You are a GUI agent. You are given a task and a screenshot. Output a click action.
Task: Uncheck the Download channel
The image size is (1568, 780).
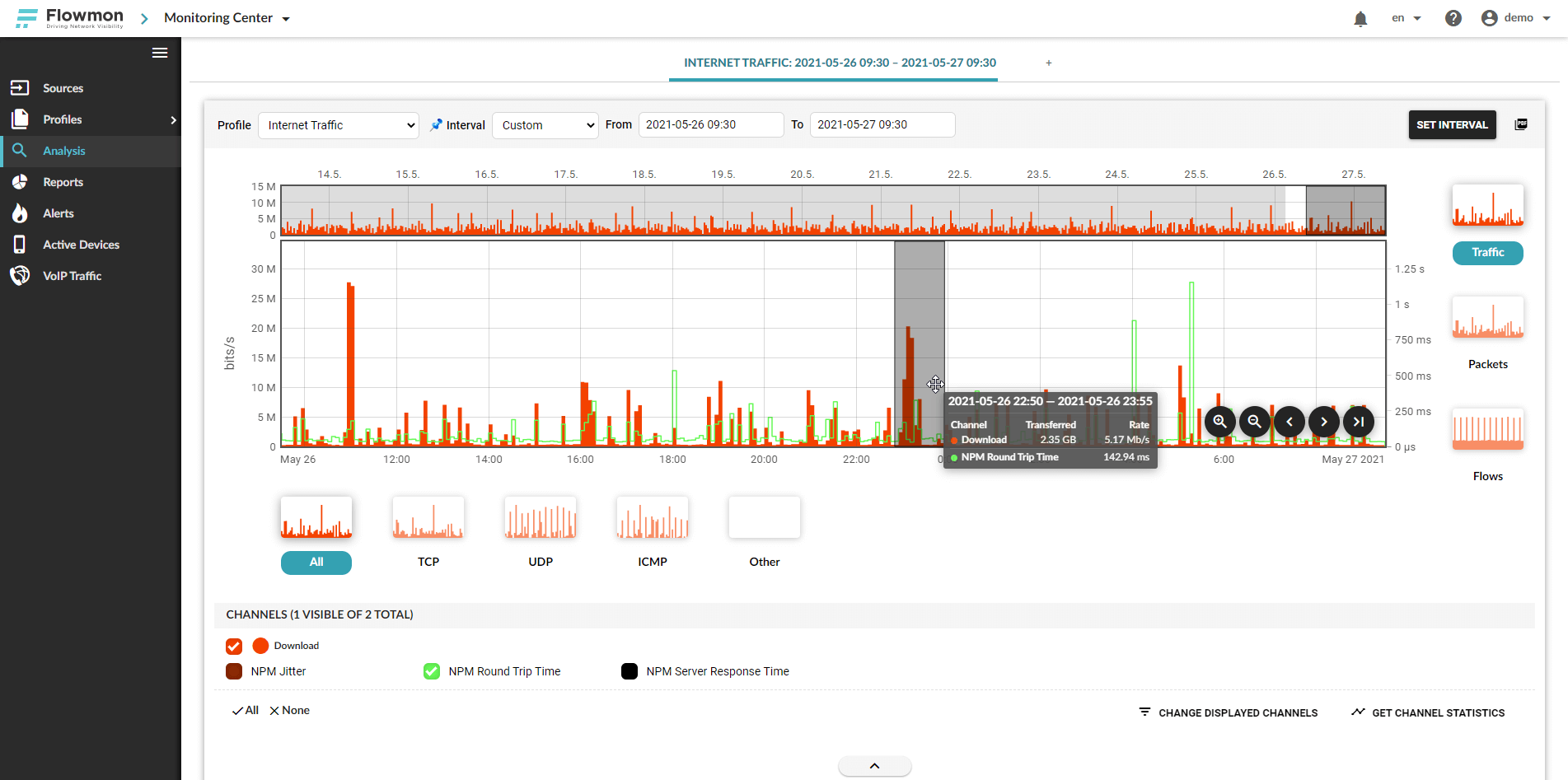[233, 646]
